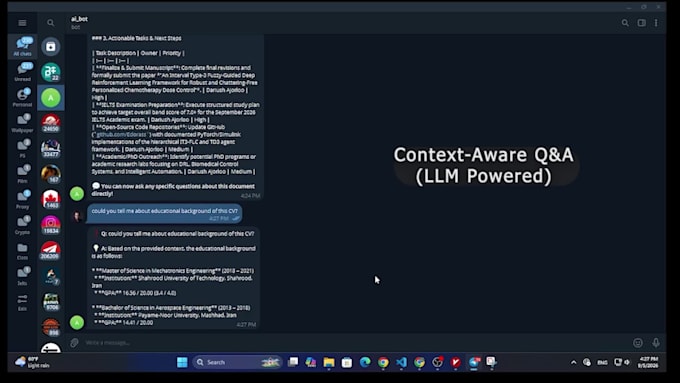This screenshot has height=383, width=680.
Task: Click the attach file paperclip icon
Action: click(74, 343)
